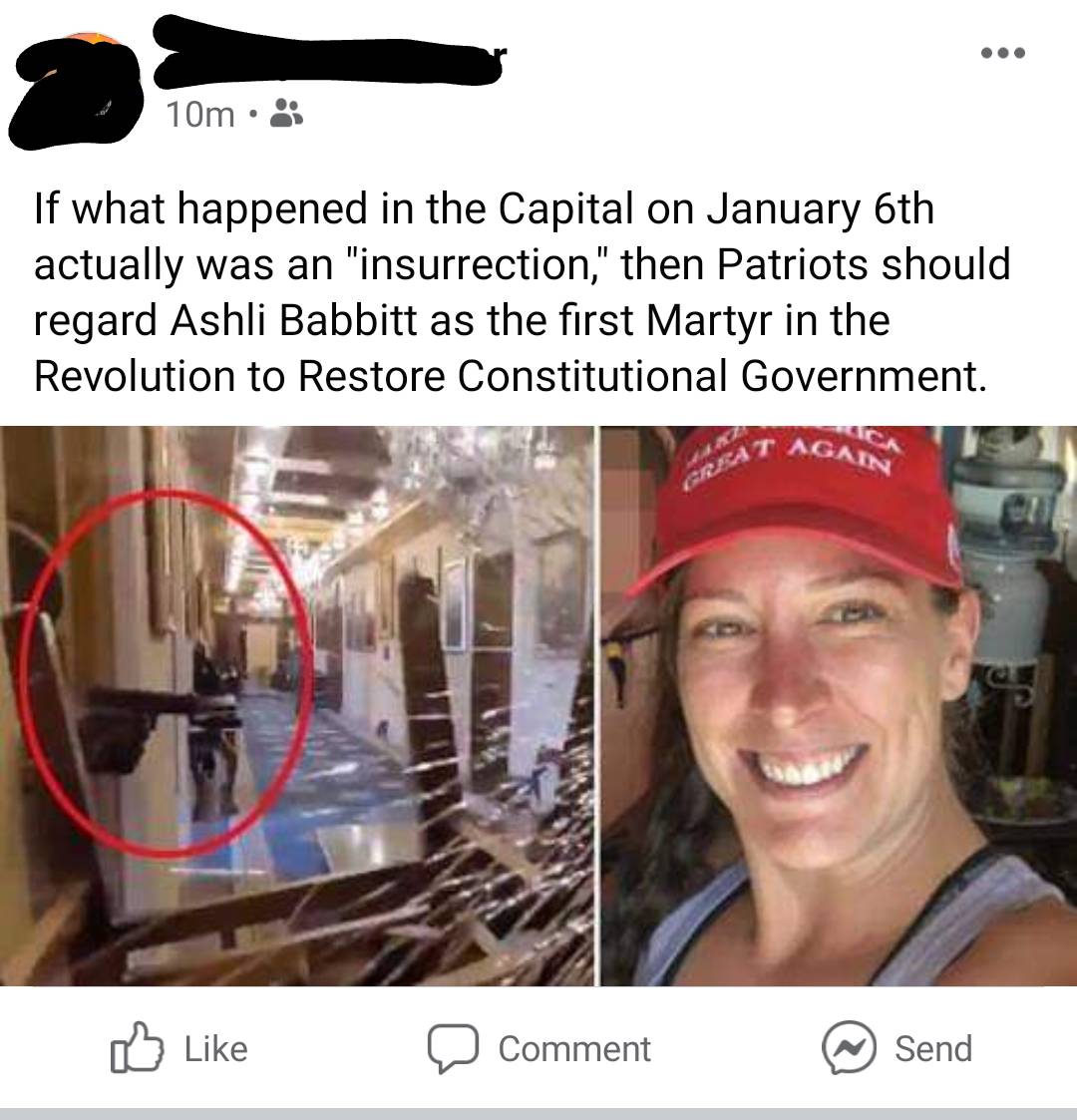The width and height of the screenshot is (1077, 1120).
Task: Click the gray divider below the post
Action: click(x=538, y=1114)
